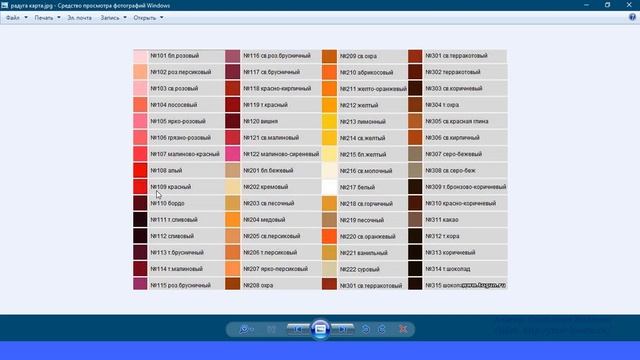Click the Эл. почта menu item
640x360 pixels.
point(80,18)
